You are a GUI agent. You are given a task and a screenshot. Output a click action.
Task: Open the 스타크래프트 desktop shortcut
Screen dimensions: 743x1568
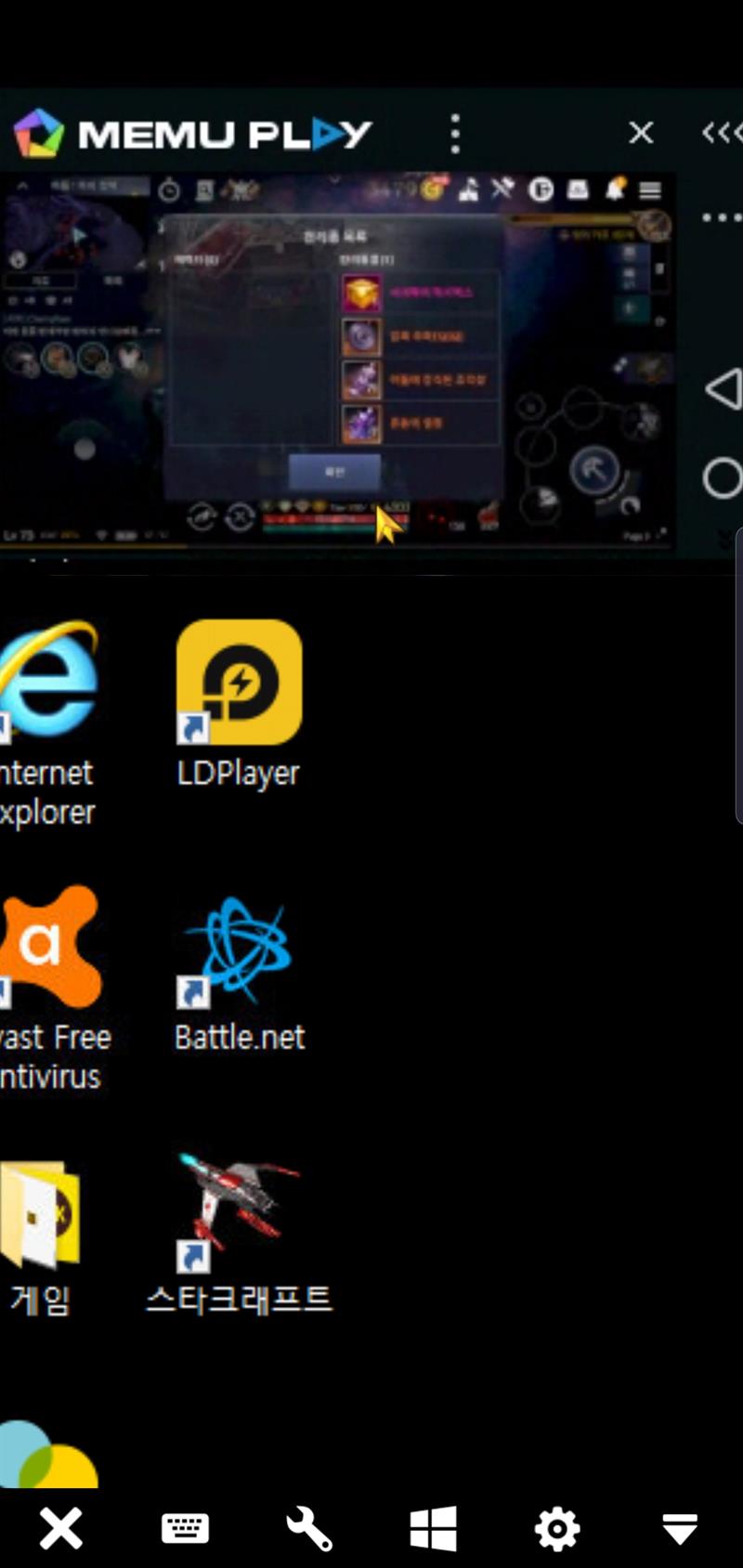point(239,1234)
